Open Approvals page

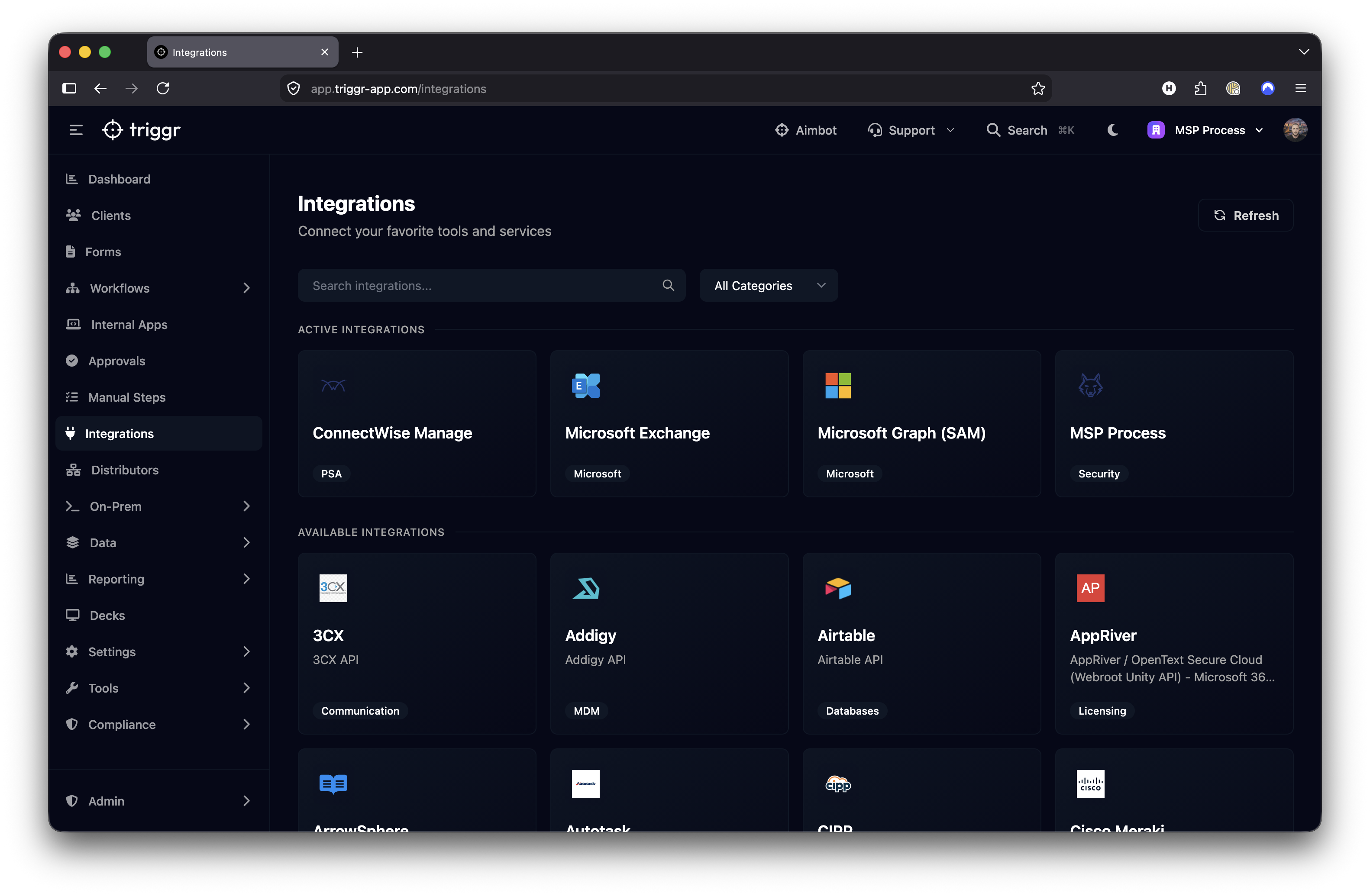coord(159,361)
